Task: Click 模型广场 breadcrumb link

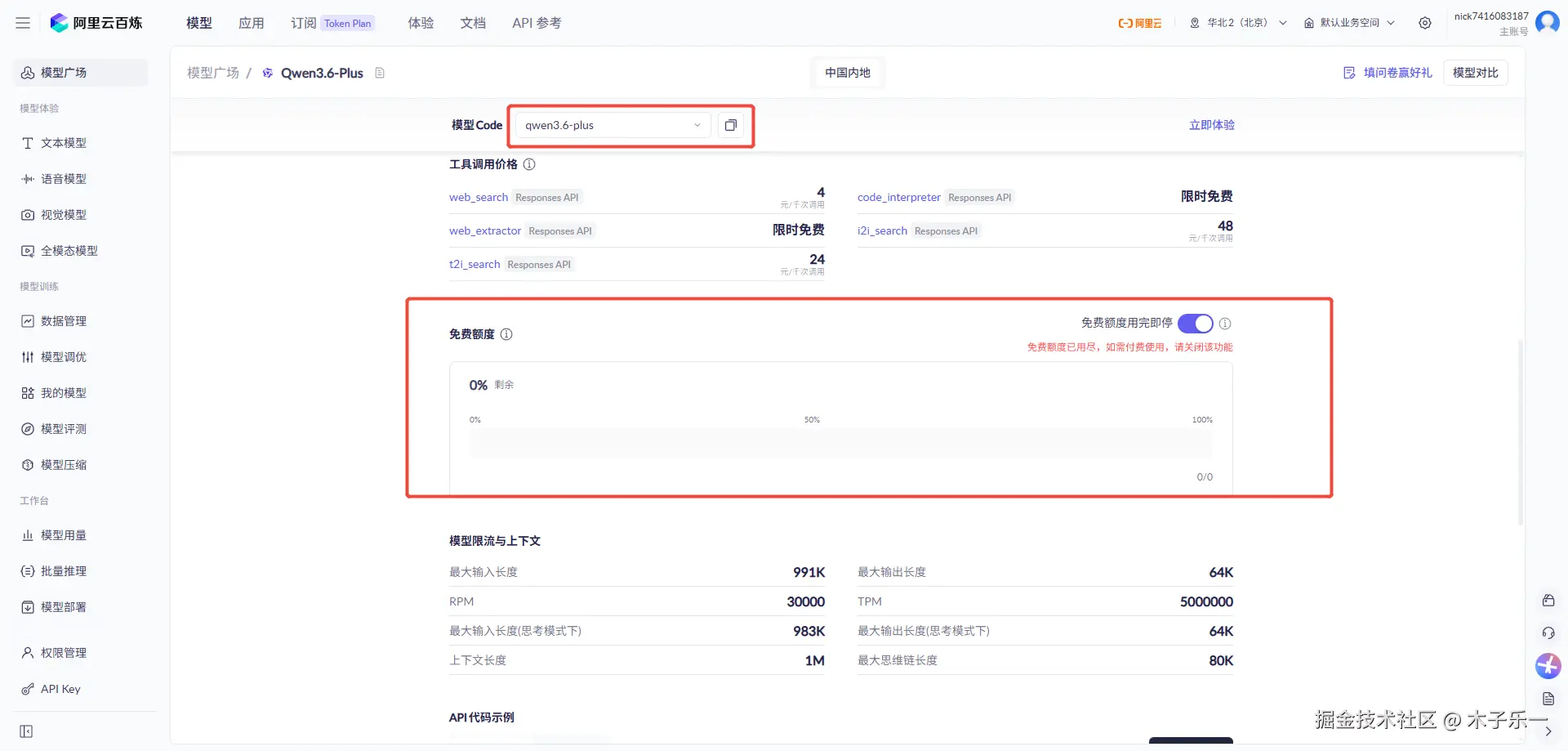Action: click(x=213, y=73)
